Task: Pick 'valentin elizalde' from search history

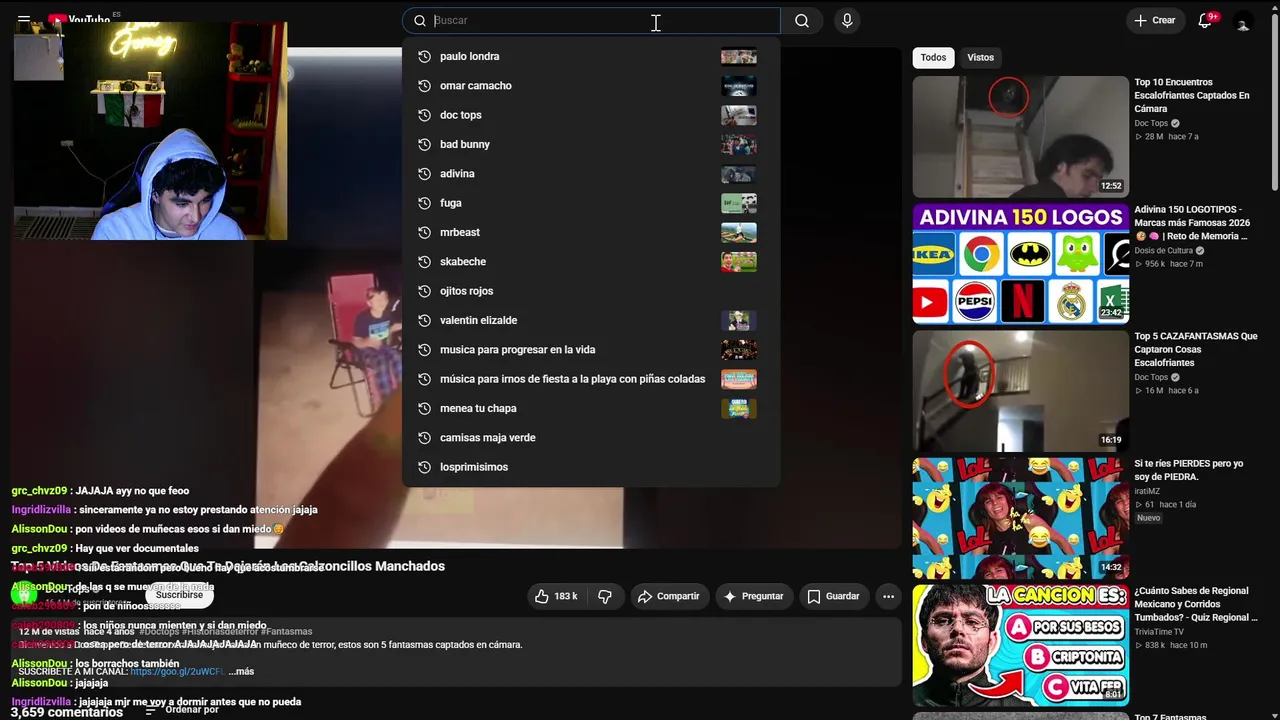Action: pyautogui.click(x=591, y=320)
